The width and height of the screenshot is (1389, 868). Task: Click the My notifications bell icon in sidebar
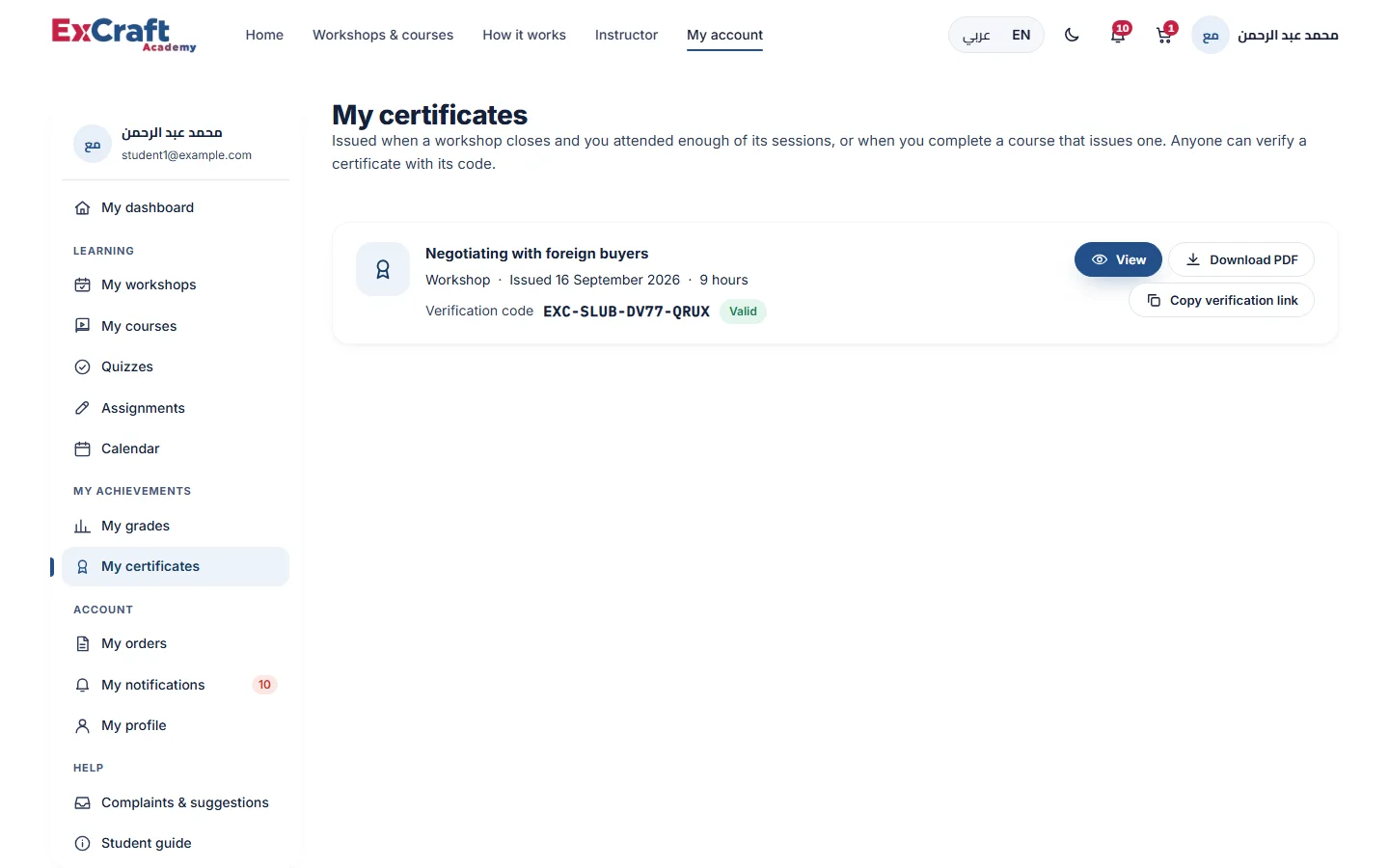pyautogui.click(x=83, y=685)
